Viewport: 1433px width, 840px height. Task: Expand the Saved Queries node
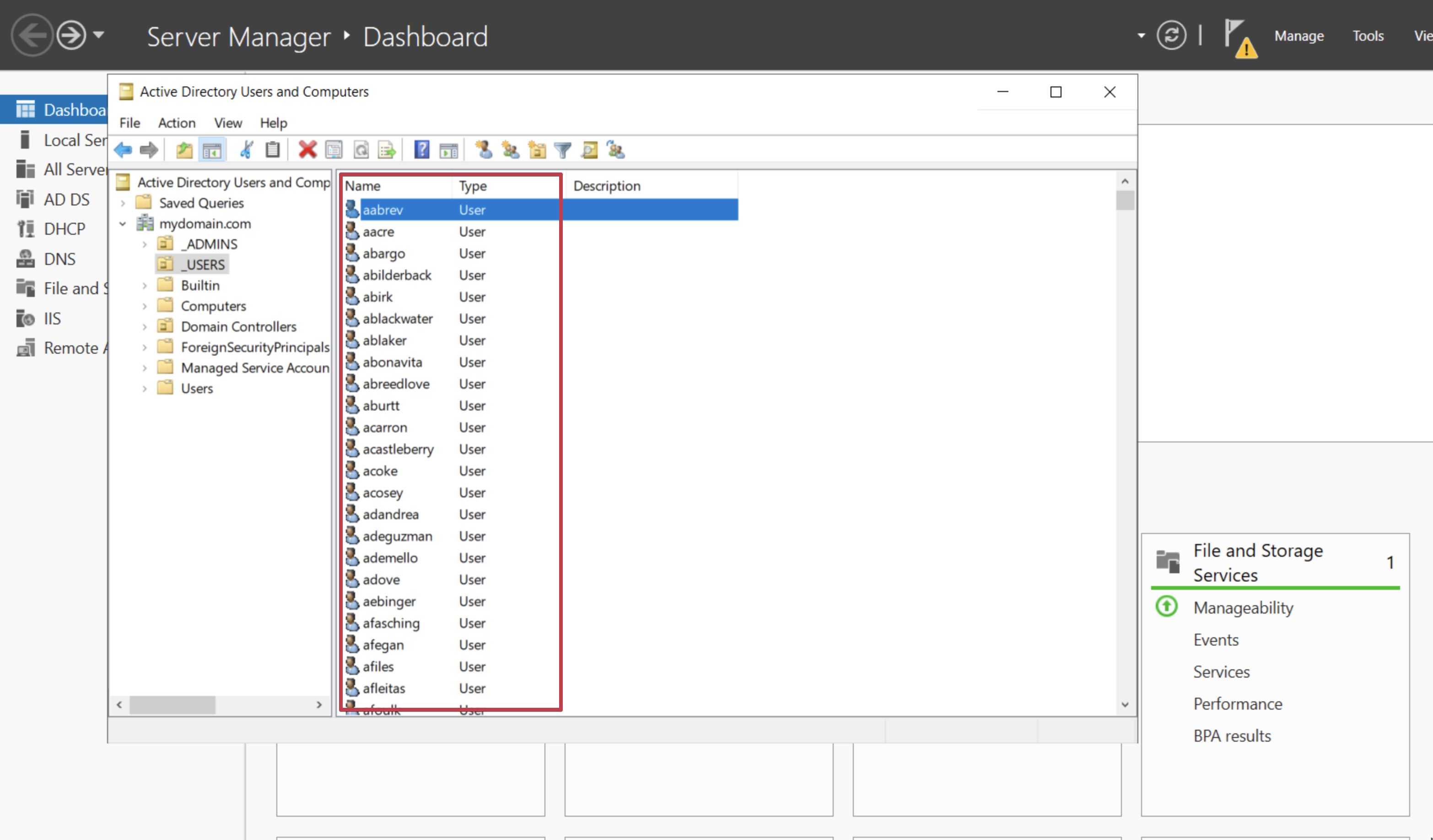(123, 203)
